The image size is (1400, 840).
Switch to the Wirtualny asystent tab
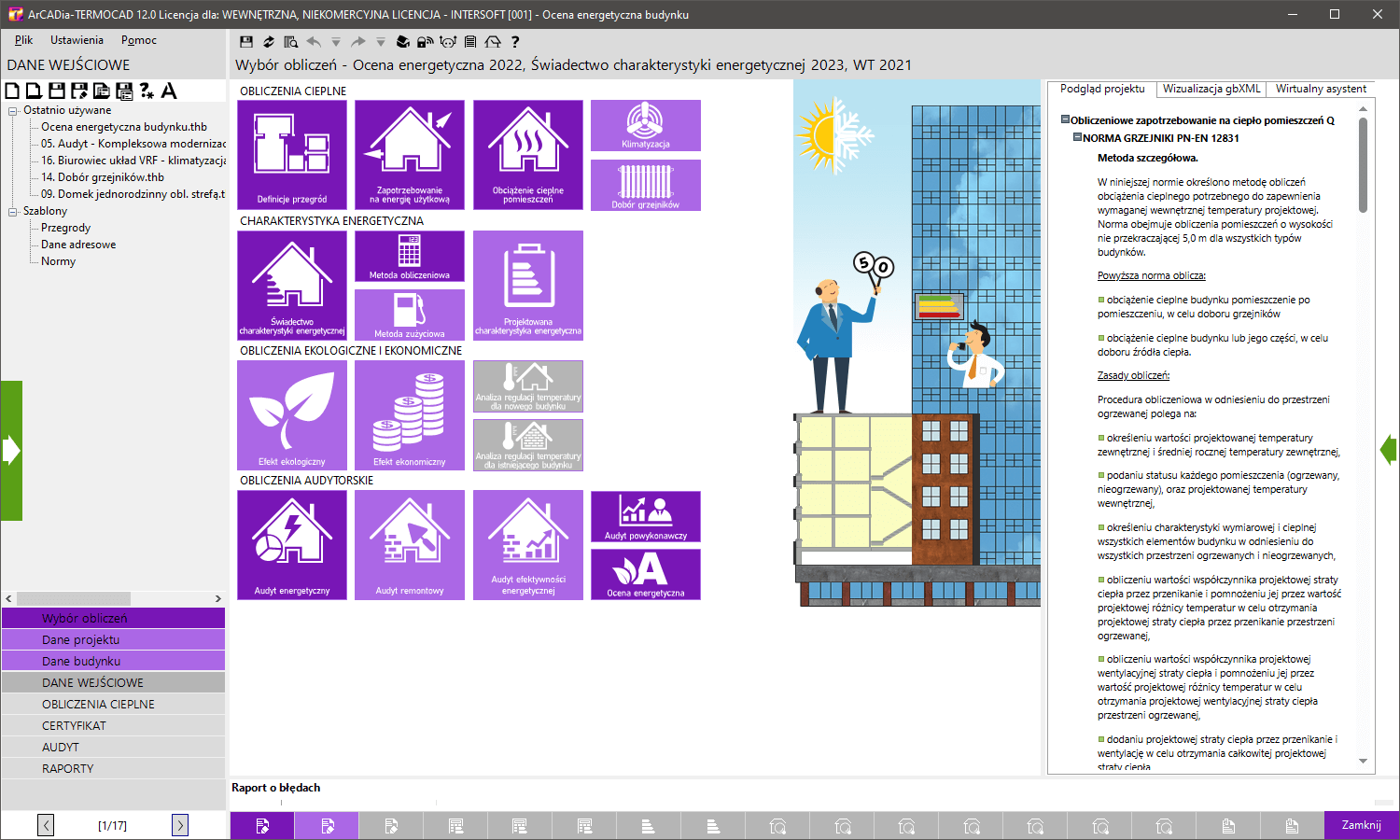pos(1321,89)
